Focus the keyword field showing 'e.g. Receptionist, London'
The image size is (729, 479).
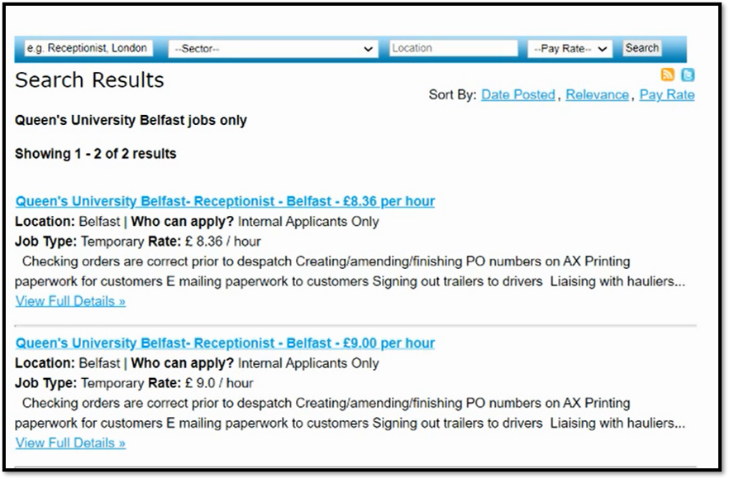coord(88,48)
